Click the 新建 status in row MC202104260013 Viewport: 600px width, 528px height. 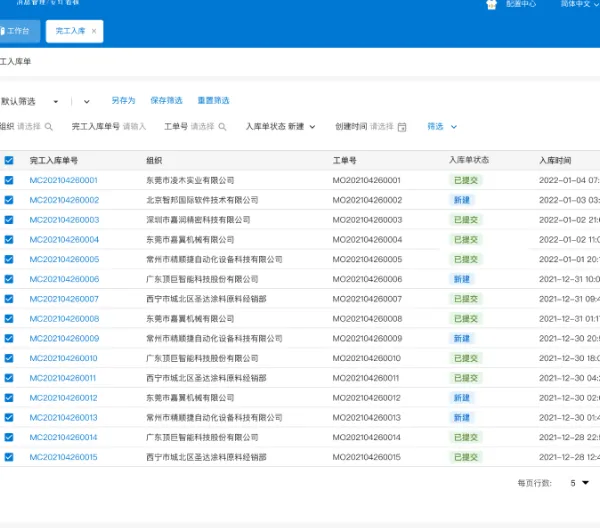pos(461,418)
